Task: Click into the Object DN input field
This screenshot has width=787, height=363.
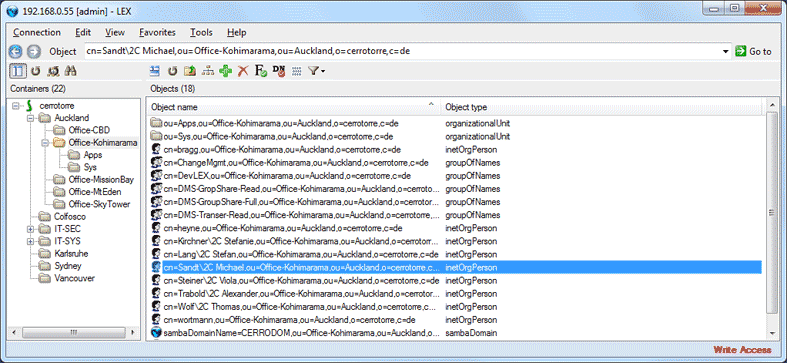Action: click(x=403, y=51)
